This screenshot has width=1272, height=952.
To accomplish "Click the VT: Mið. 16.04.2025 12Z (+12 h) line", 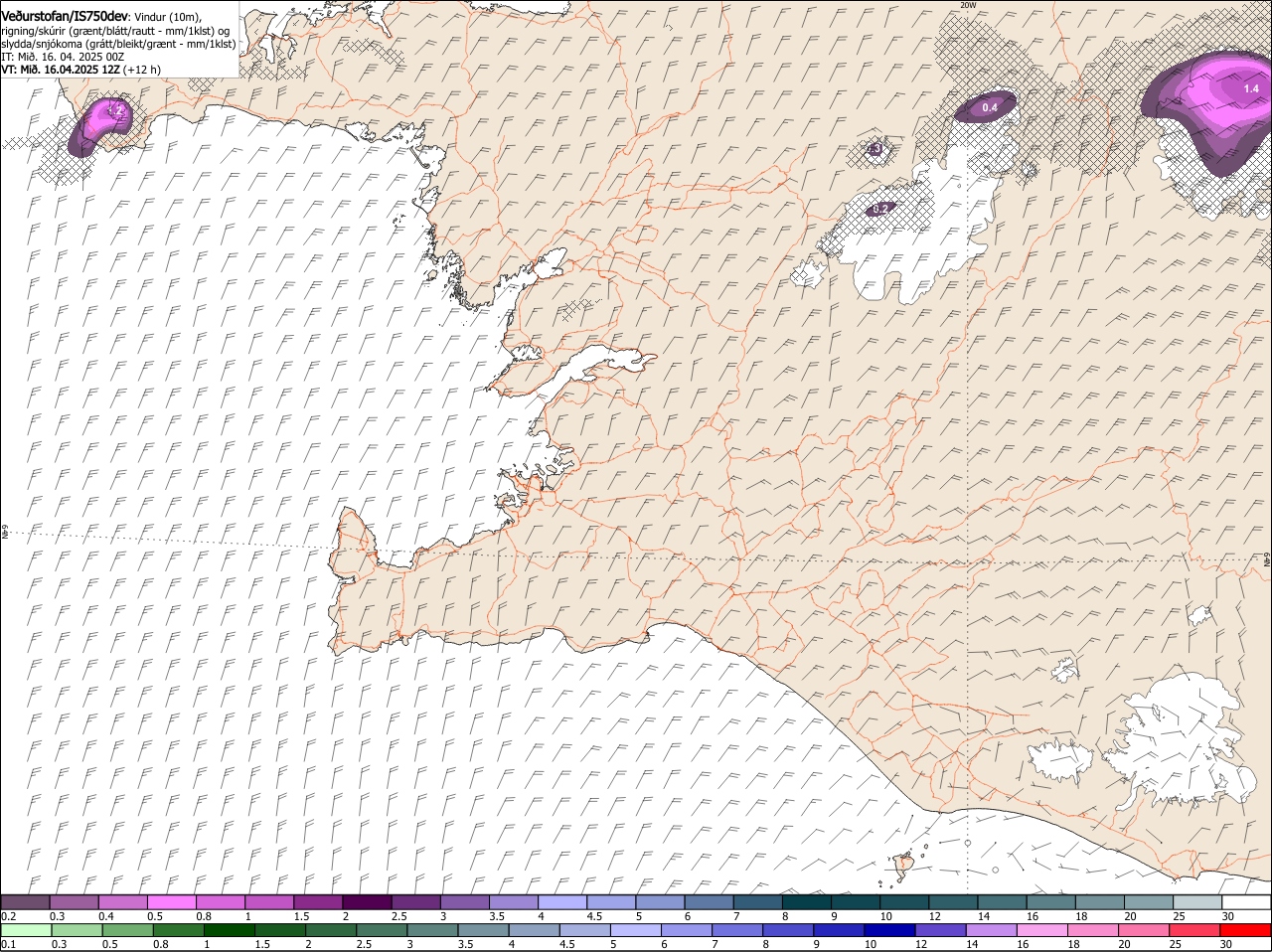I will point(80,70).
